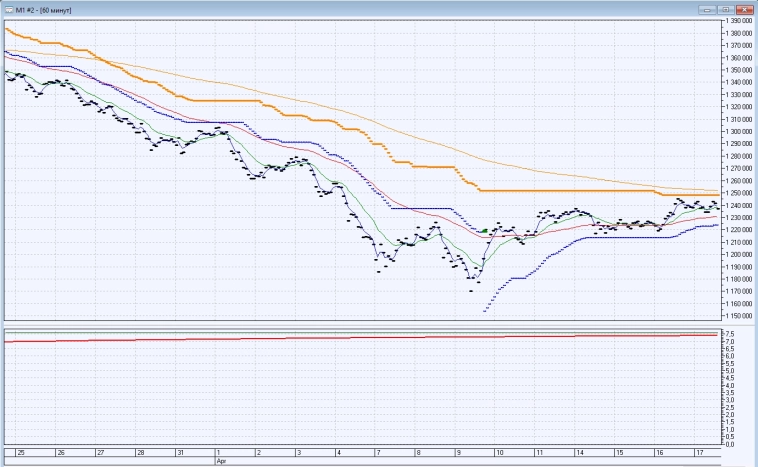The image size is (758, 467).
Task: Minimize the M1 #2 chart window
Action: pyautogui.click(x=709, y=8)
